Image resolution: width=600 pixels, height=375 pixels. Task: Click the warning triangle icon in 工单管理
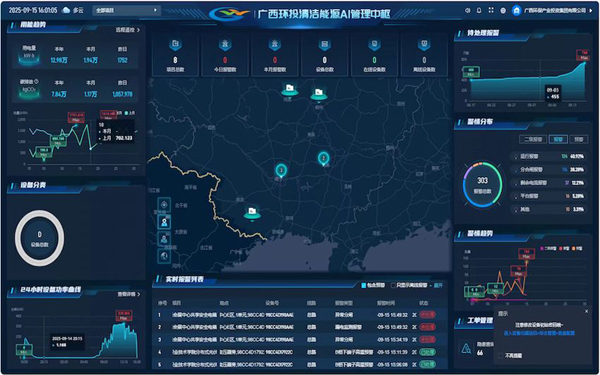pyautogui.click(x=466, y=349)
